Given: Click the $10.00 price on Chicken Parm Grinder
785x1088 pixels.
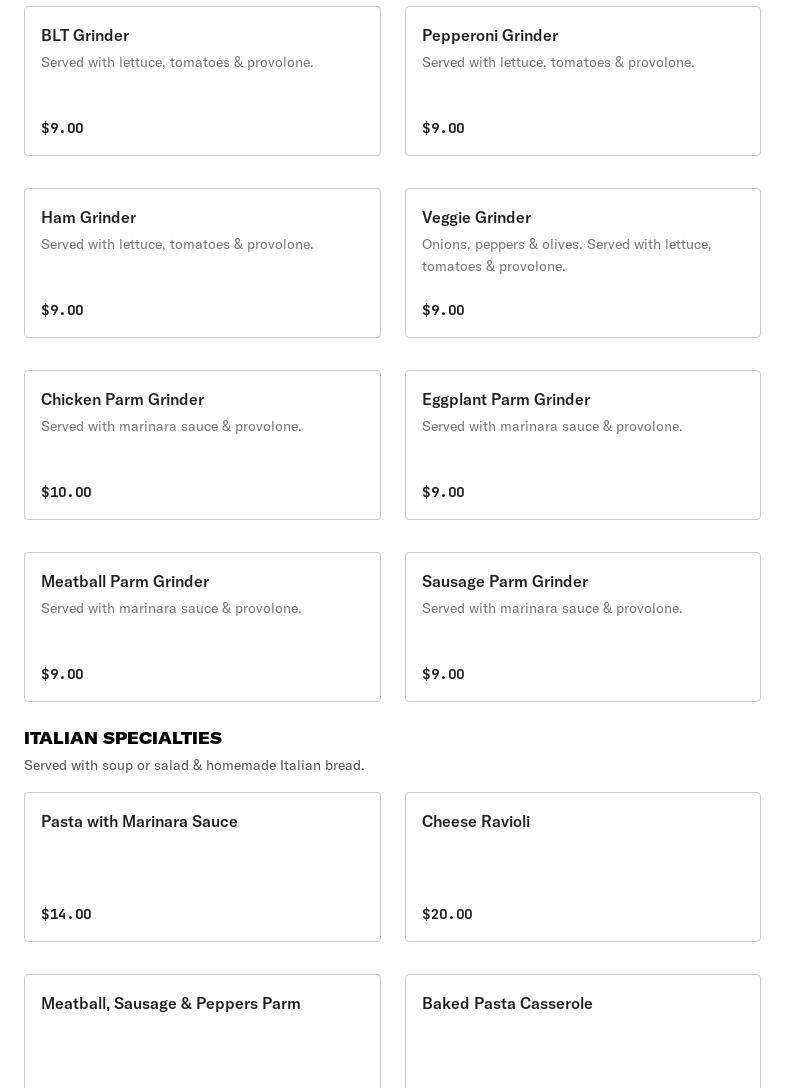Looking at the screenshot, I should coord(66,492).
